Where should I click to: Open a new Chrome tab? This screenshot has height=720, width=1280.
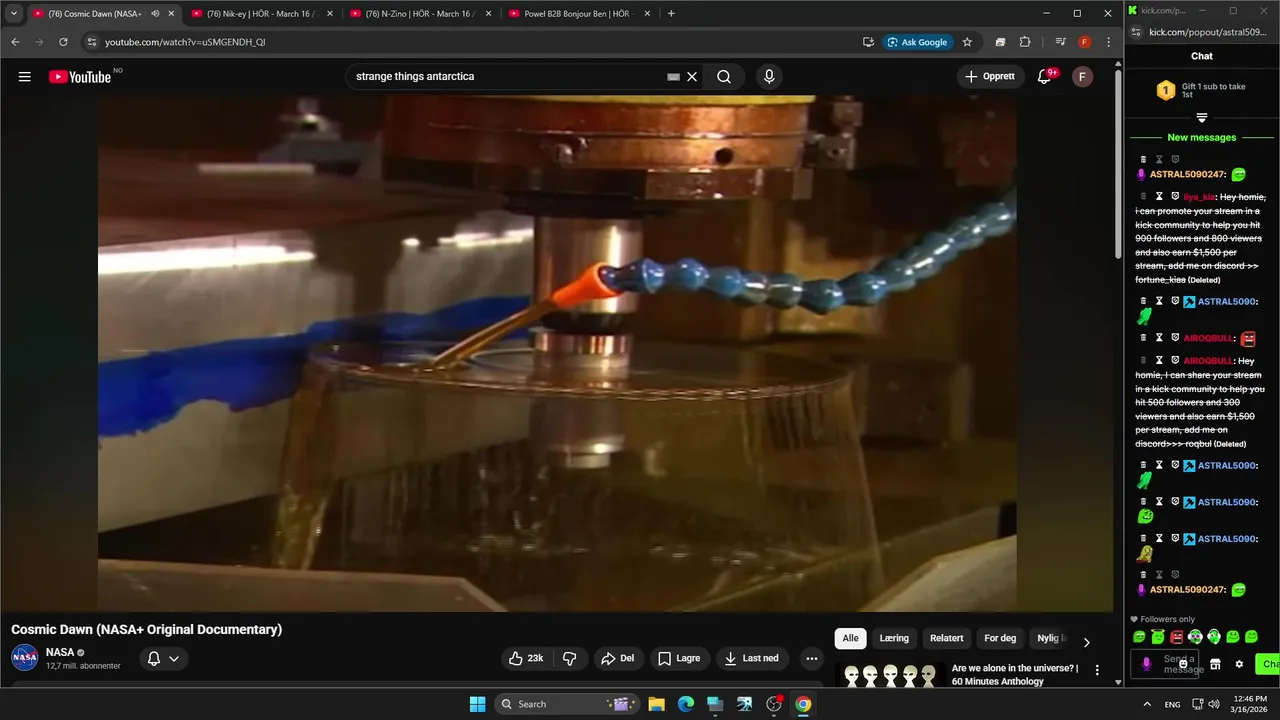[x=671, y=14]
